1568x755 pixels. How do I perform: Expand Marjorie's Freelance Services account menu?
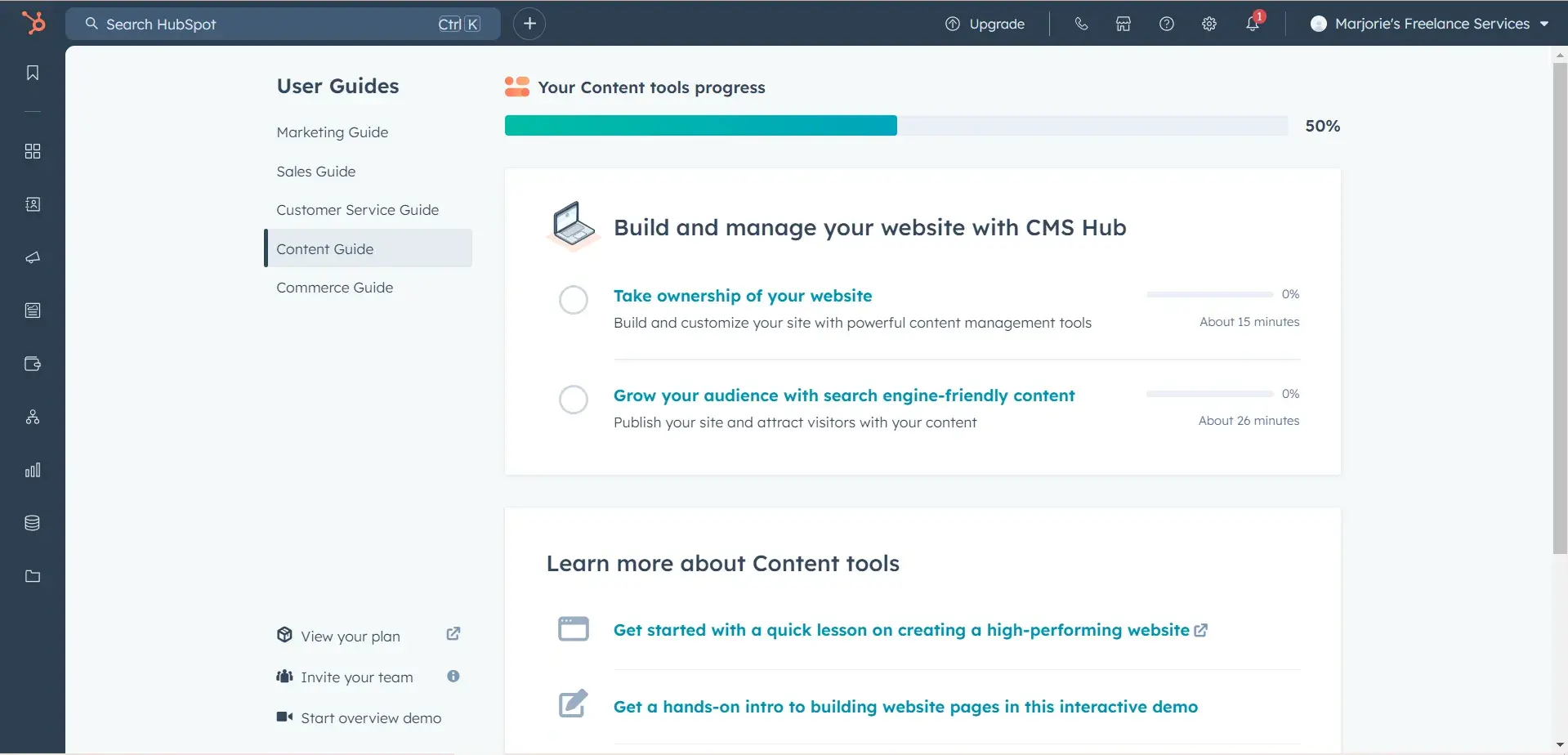click(x=1430, y=24)
